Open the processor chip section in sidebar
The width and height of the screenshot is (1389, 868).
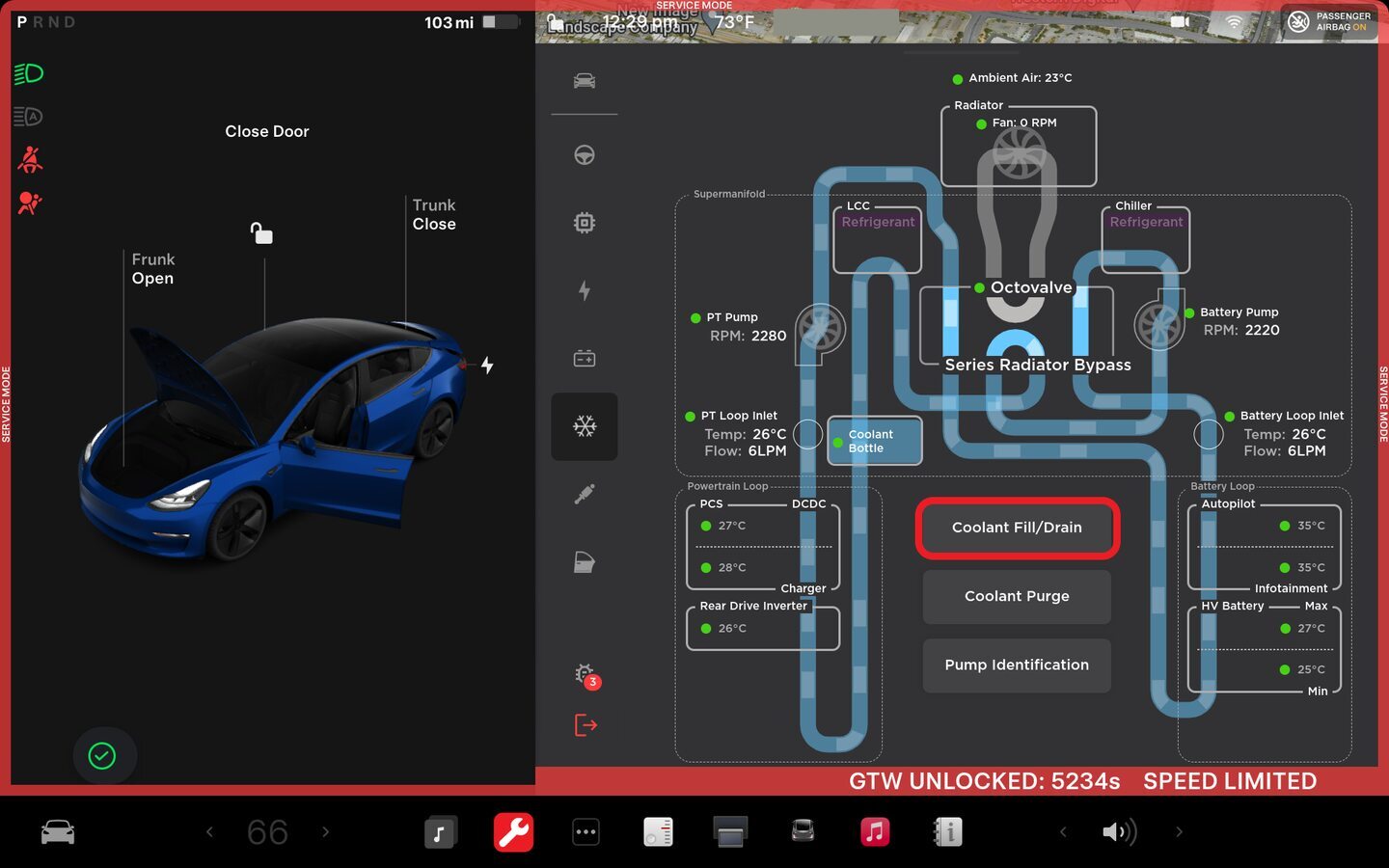coord(584,223)
